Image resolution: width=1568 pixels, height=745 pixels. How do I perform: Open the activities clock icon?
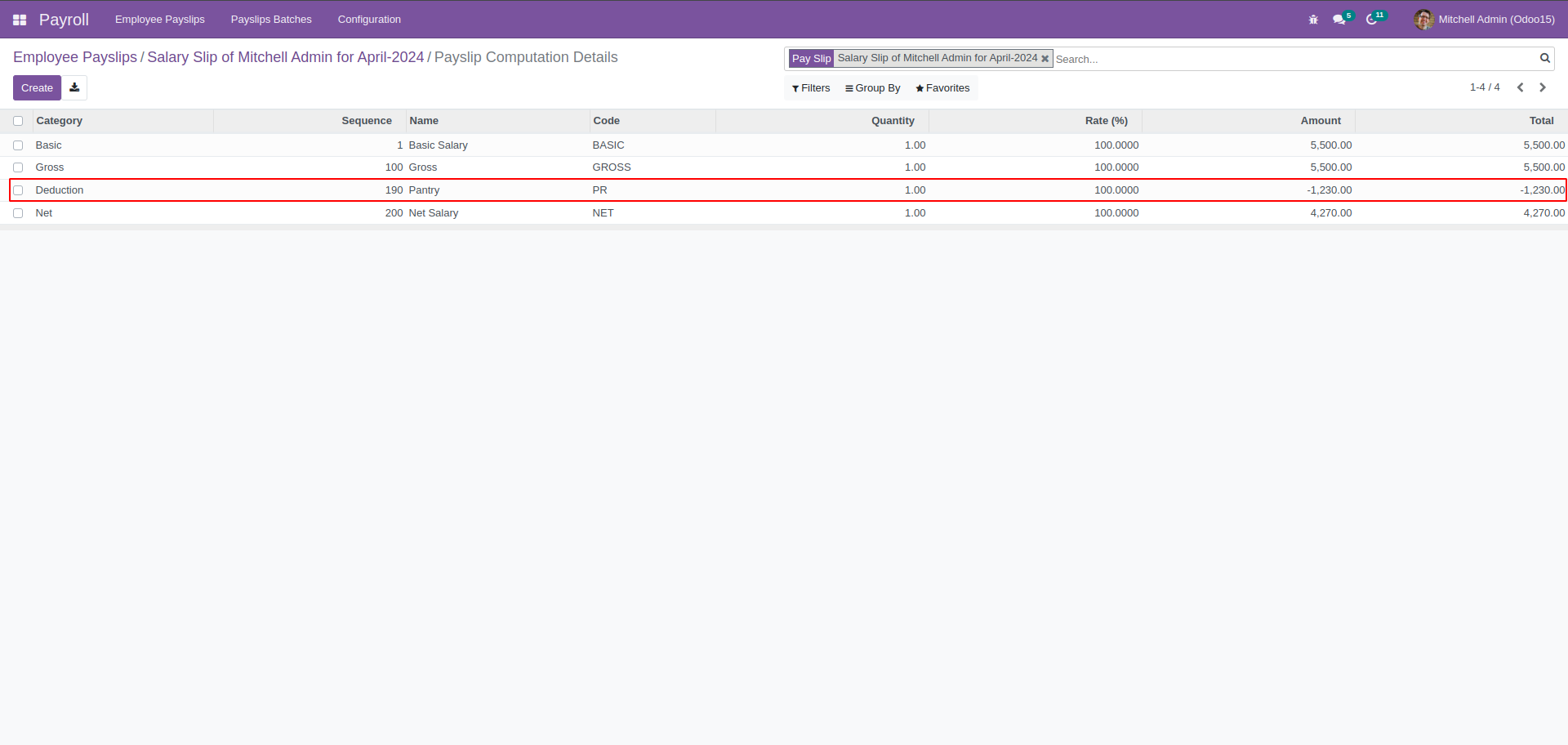click(x=1373, y=20)
